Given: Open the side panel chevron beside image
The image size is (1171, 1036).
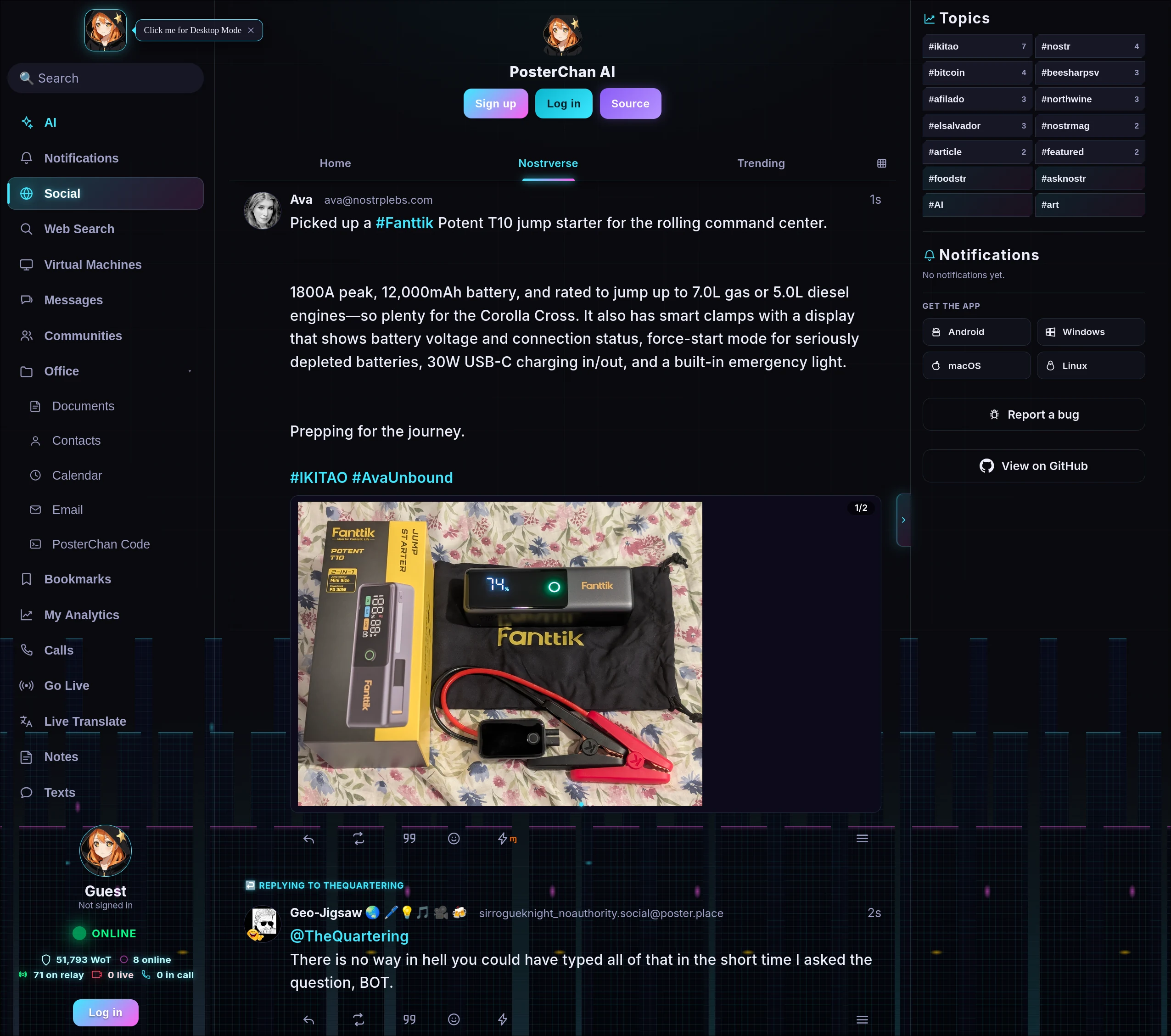Looking at the screenshot, I should tap(903, 520).
